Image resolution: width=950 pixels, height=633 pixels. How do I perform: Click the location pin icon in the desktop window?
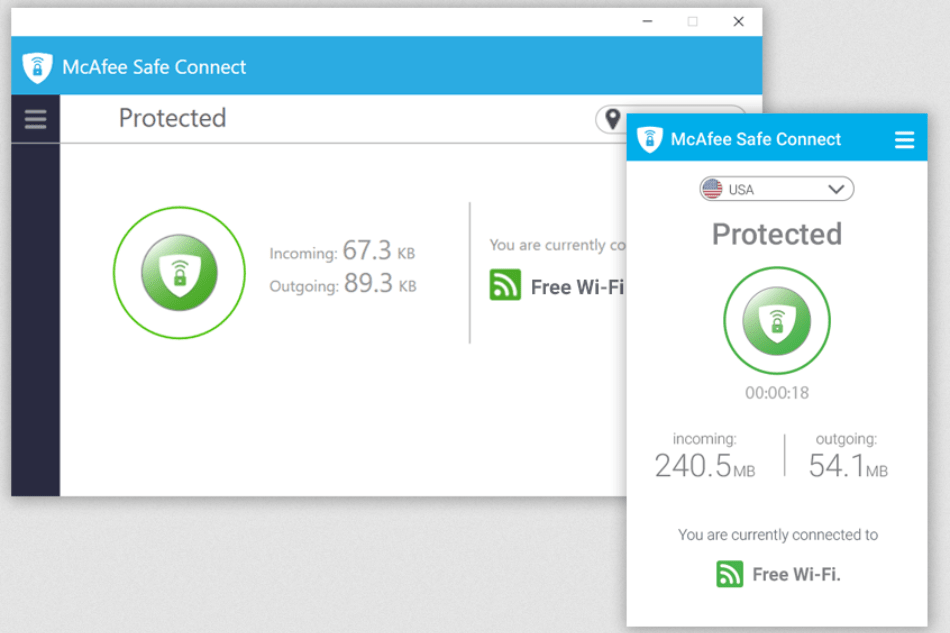click(613, 119)
